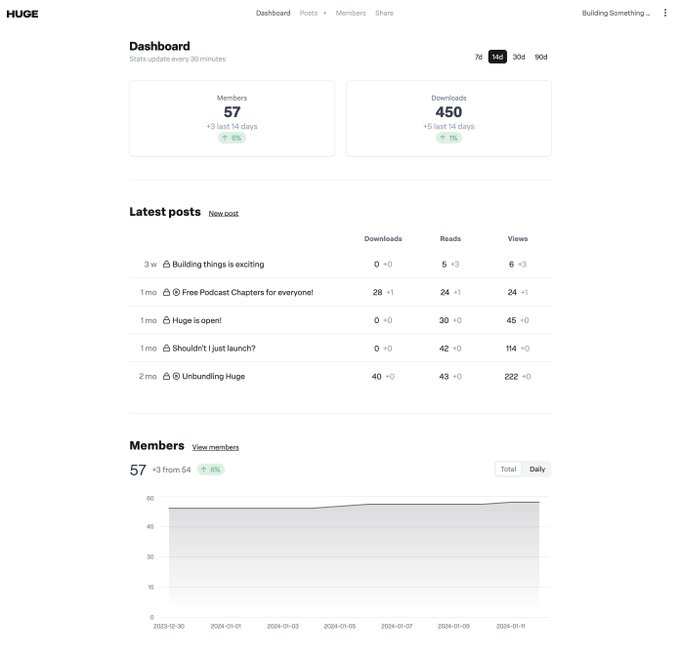Click +3 from 54 text
Screen dimensions: 680x658
pyautogui.click(x=171, y=470)
